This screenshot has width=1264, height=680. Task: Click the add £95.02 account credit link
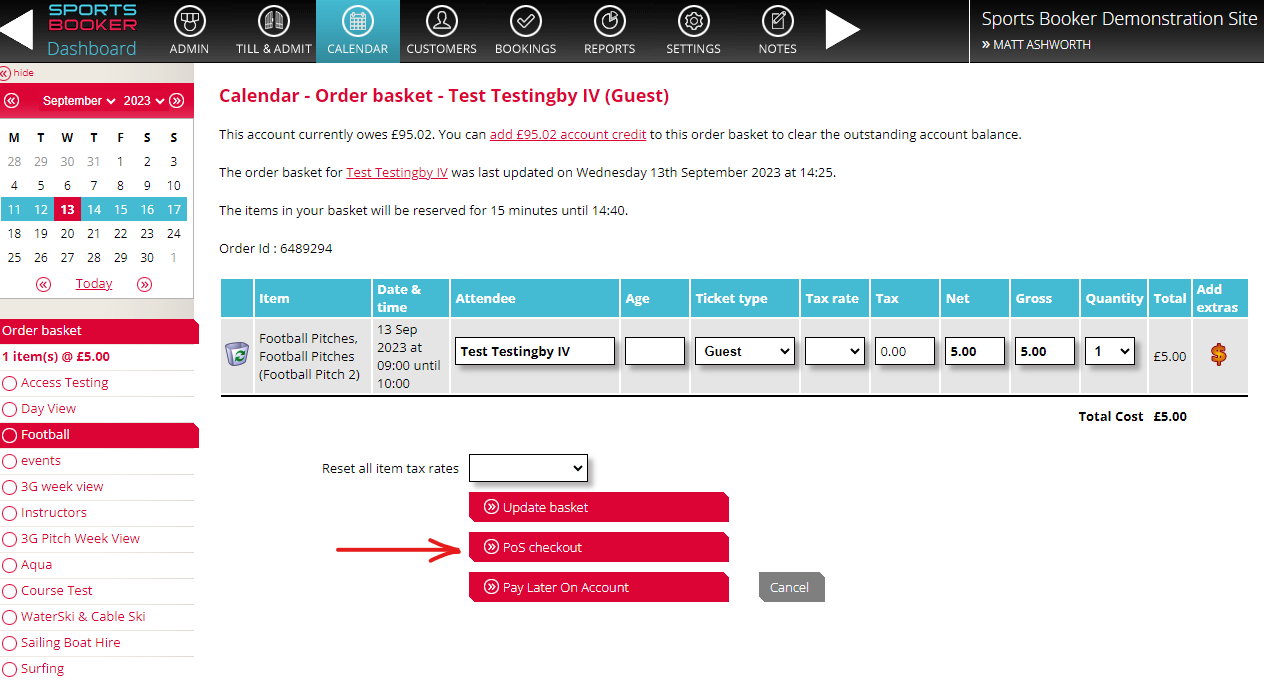(x=568, y=134)
